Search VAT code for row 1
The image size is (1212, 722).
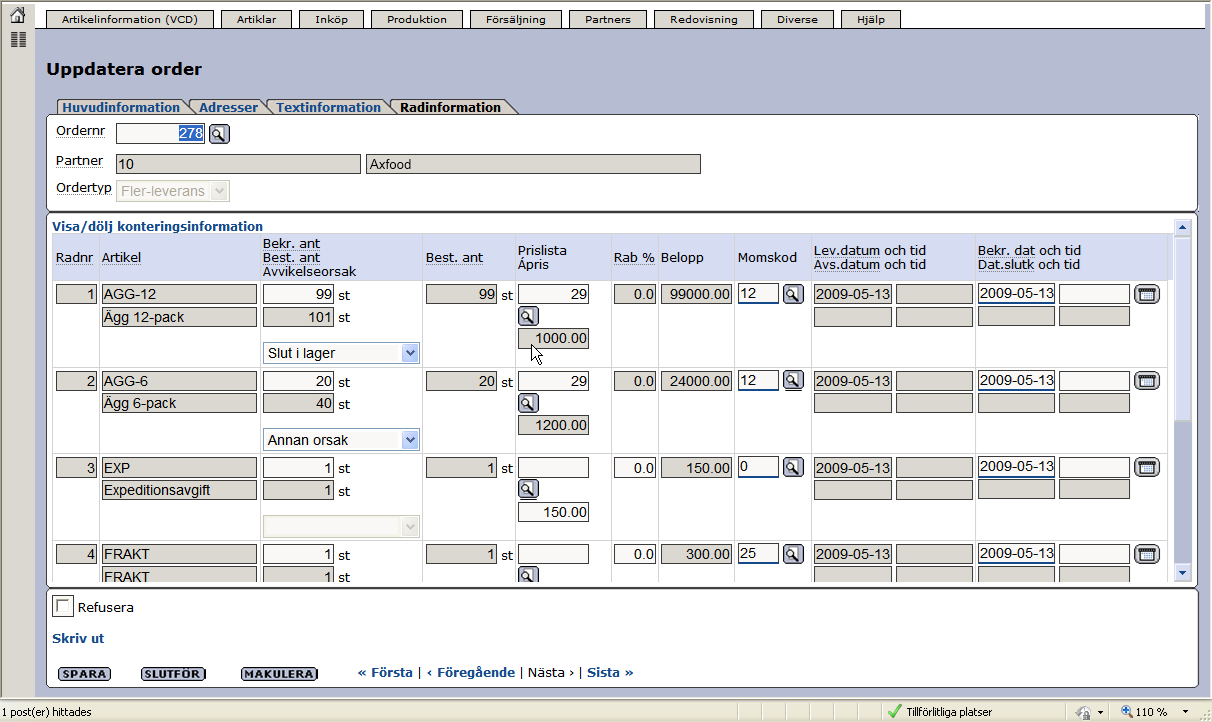coord(793,294)
